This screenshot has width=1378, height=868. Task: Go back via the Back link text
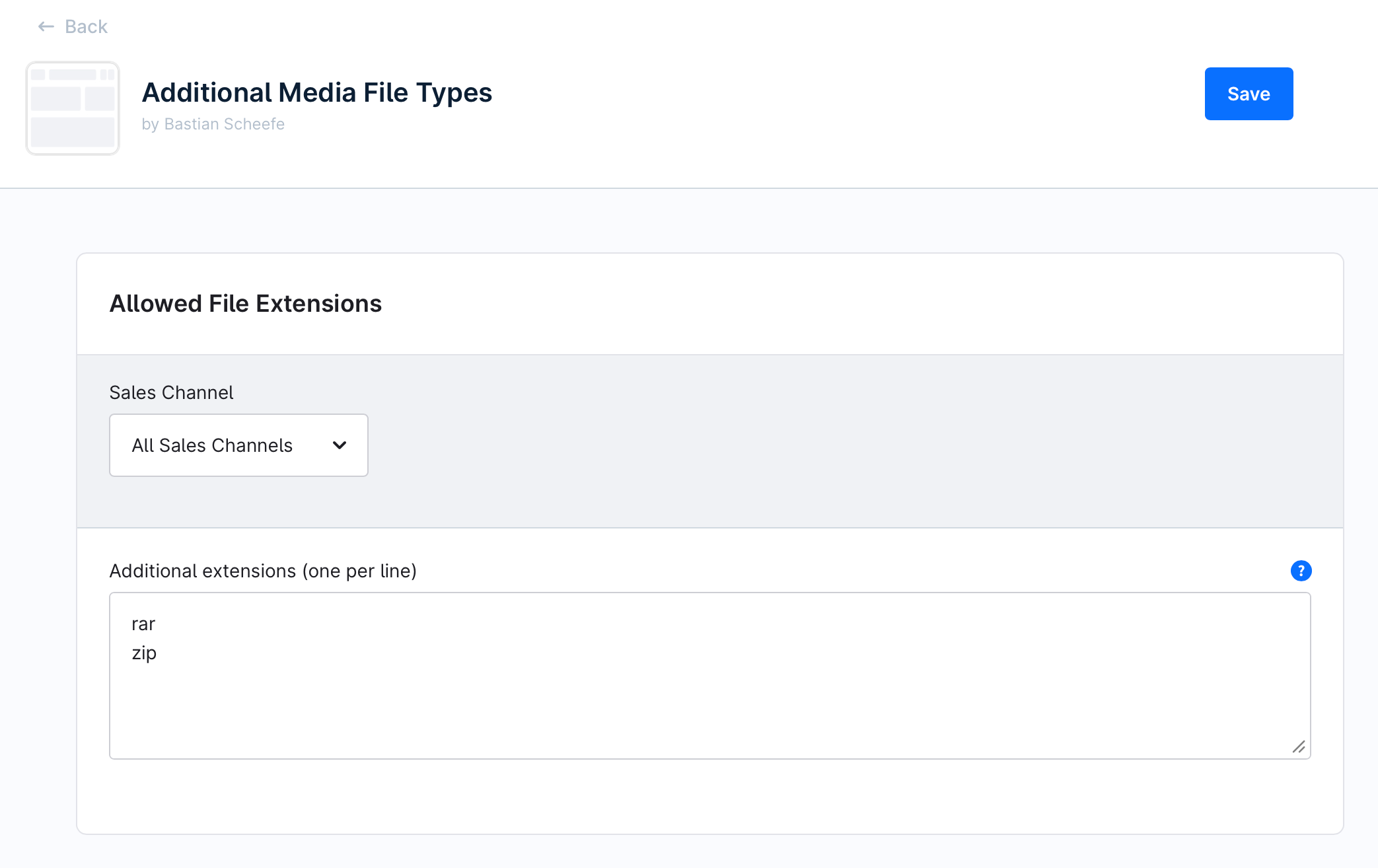click(x=86, y=26)
